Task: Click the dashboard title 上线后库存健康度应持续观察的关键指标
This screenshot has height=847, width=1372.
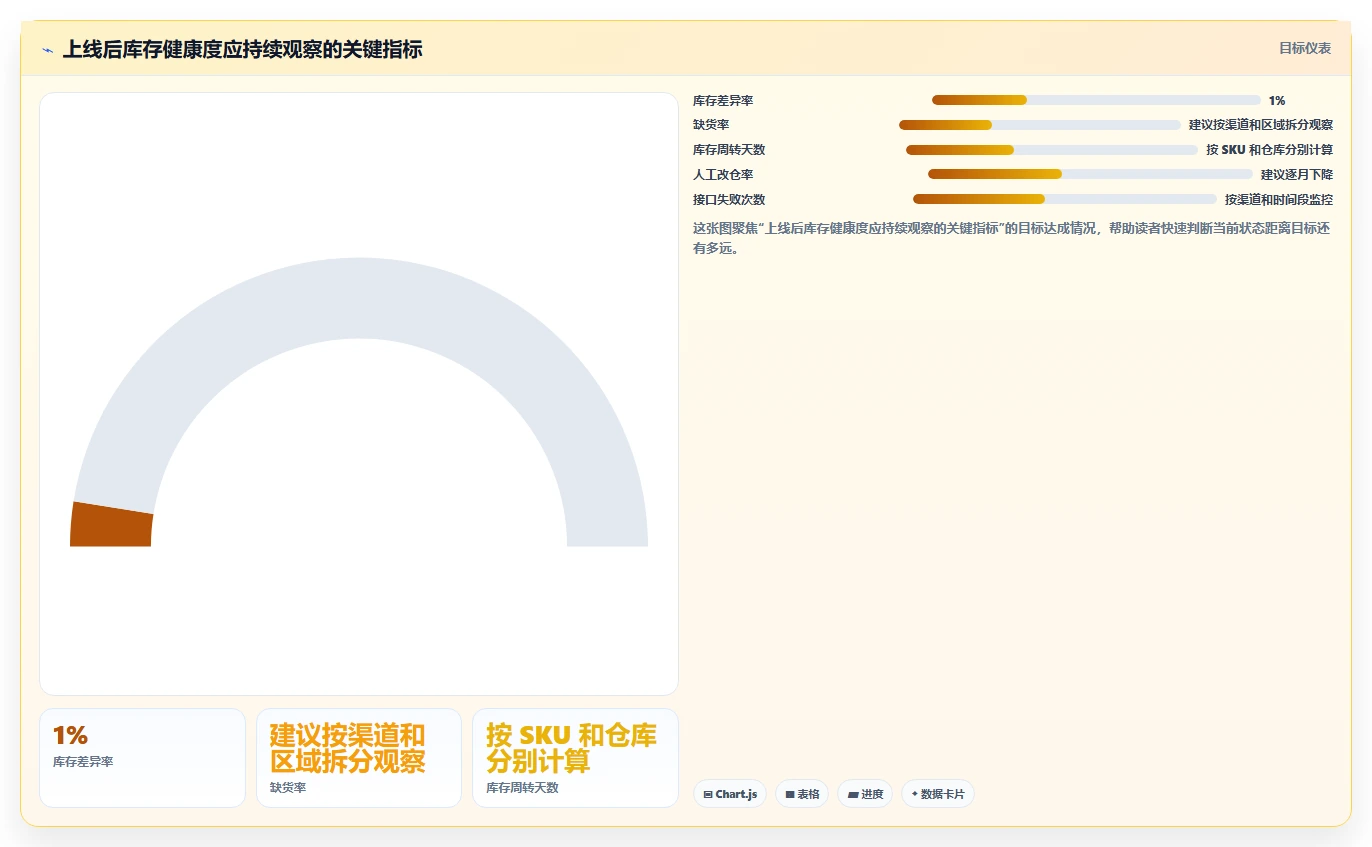Action: (243, 49)
